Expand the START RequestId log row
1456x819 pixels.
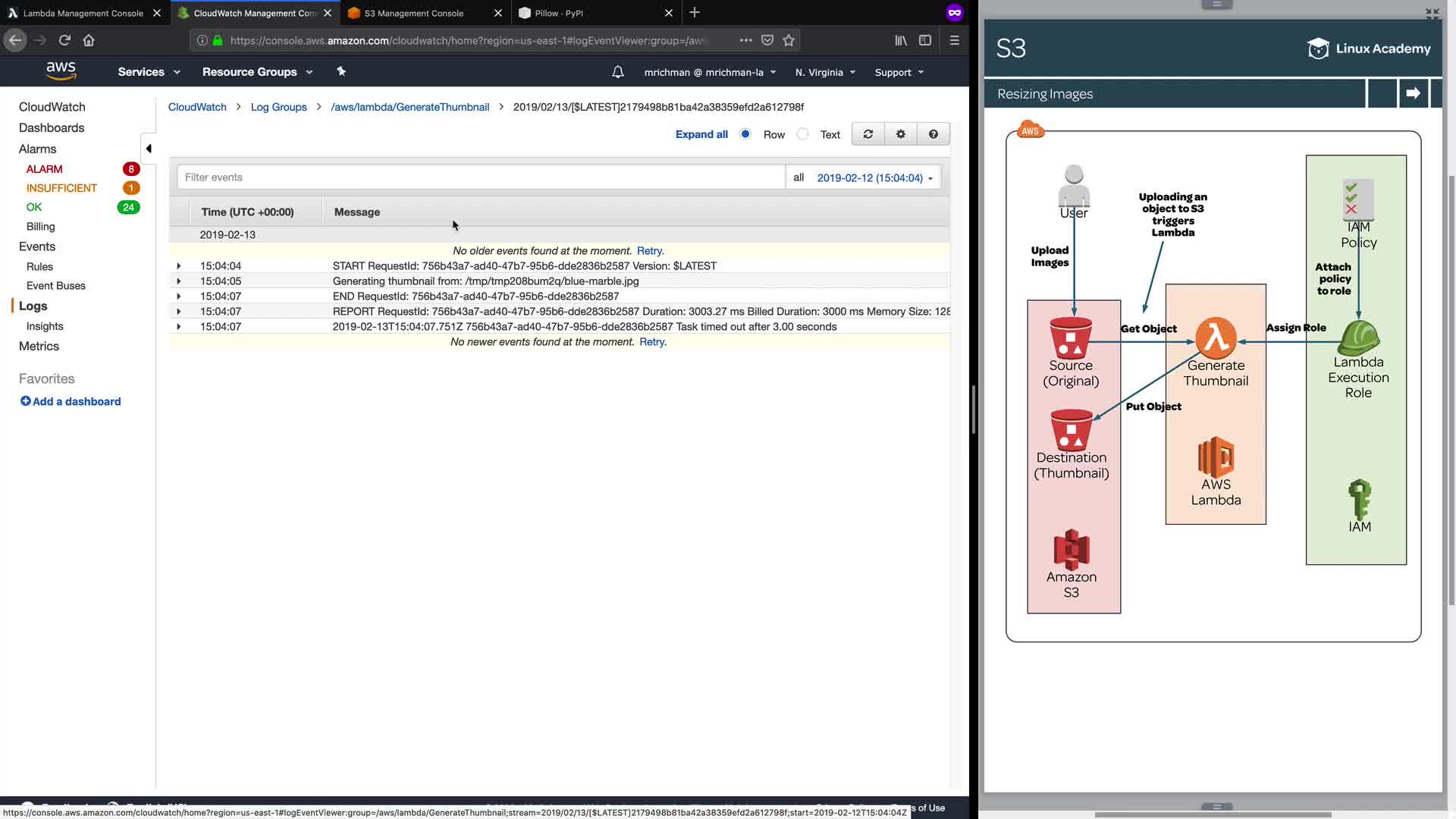point(179,266)
